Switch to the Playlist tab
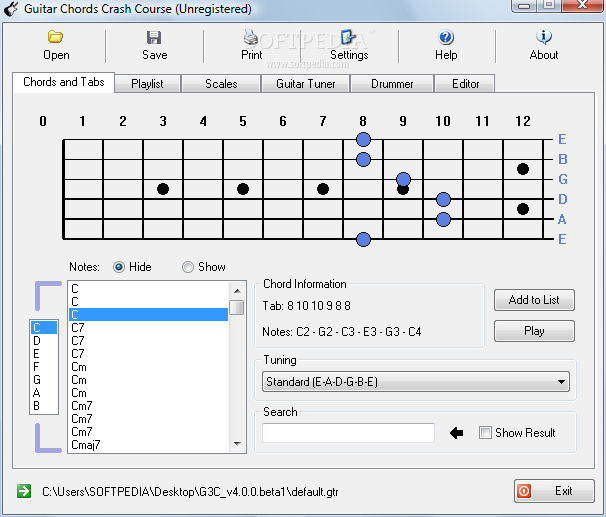The height and width of the screenshot is (517, 606). (147, 84)
